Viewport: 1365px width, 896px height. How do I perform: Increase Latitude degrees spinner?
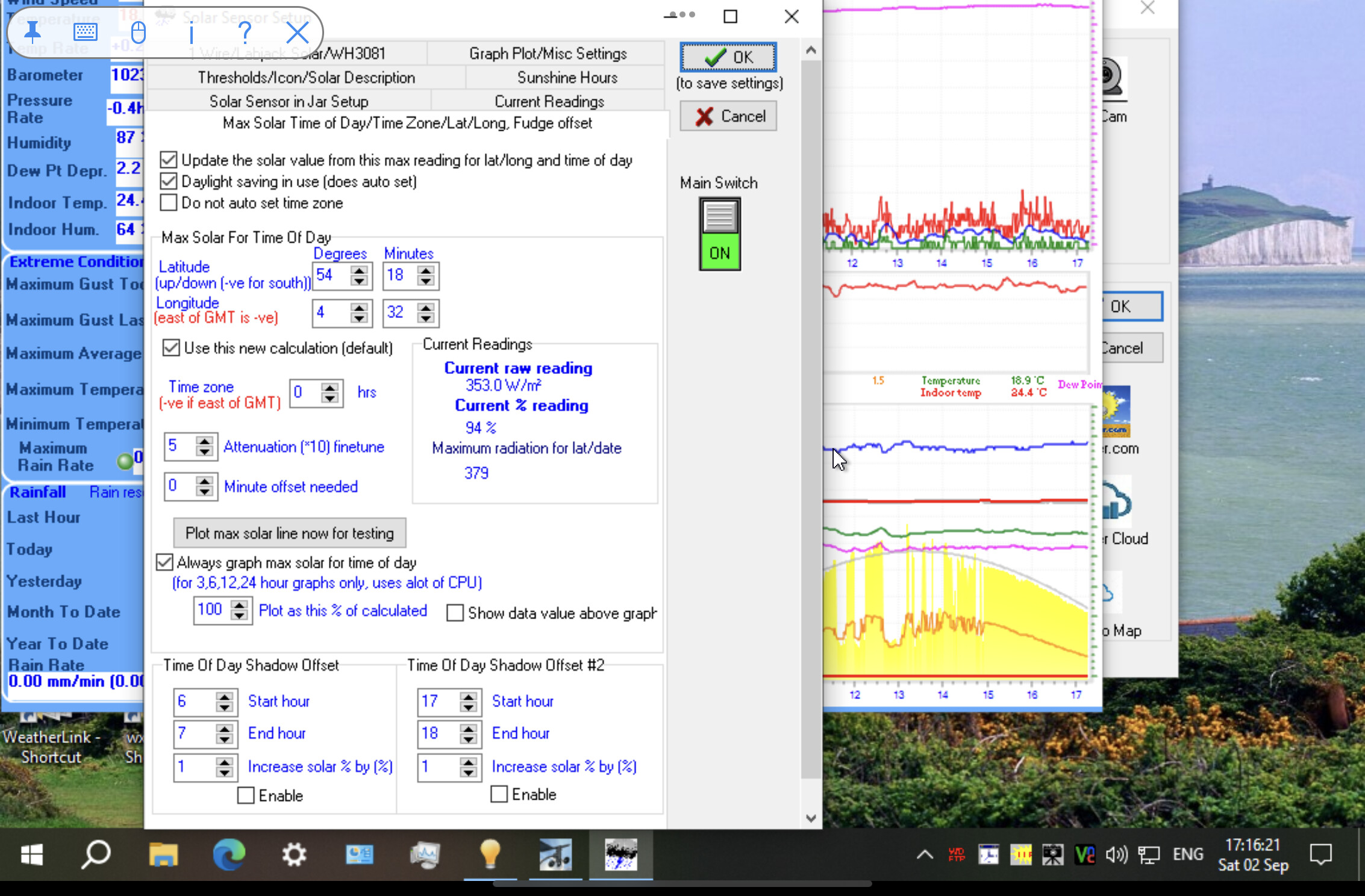(x=359, y=270)
